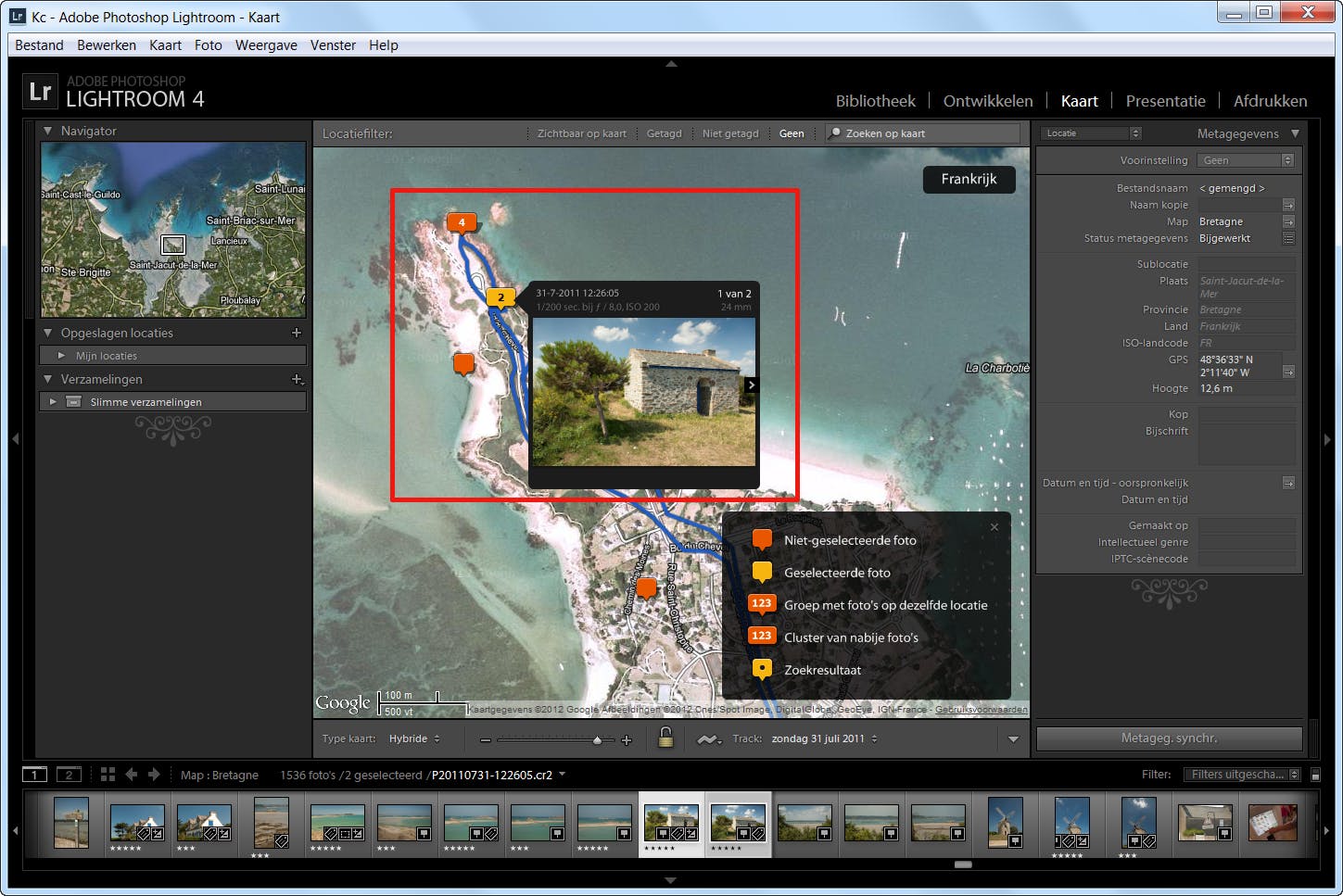The height and width of the screenshot is (896, 1343).
Task: Open the GPS tracklog icon menu
Action: tap(709, 739)
